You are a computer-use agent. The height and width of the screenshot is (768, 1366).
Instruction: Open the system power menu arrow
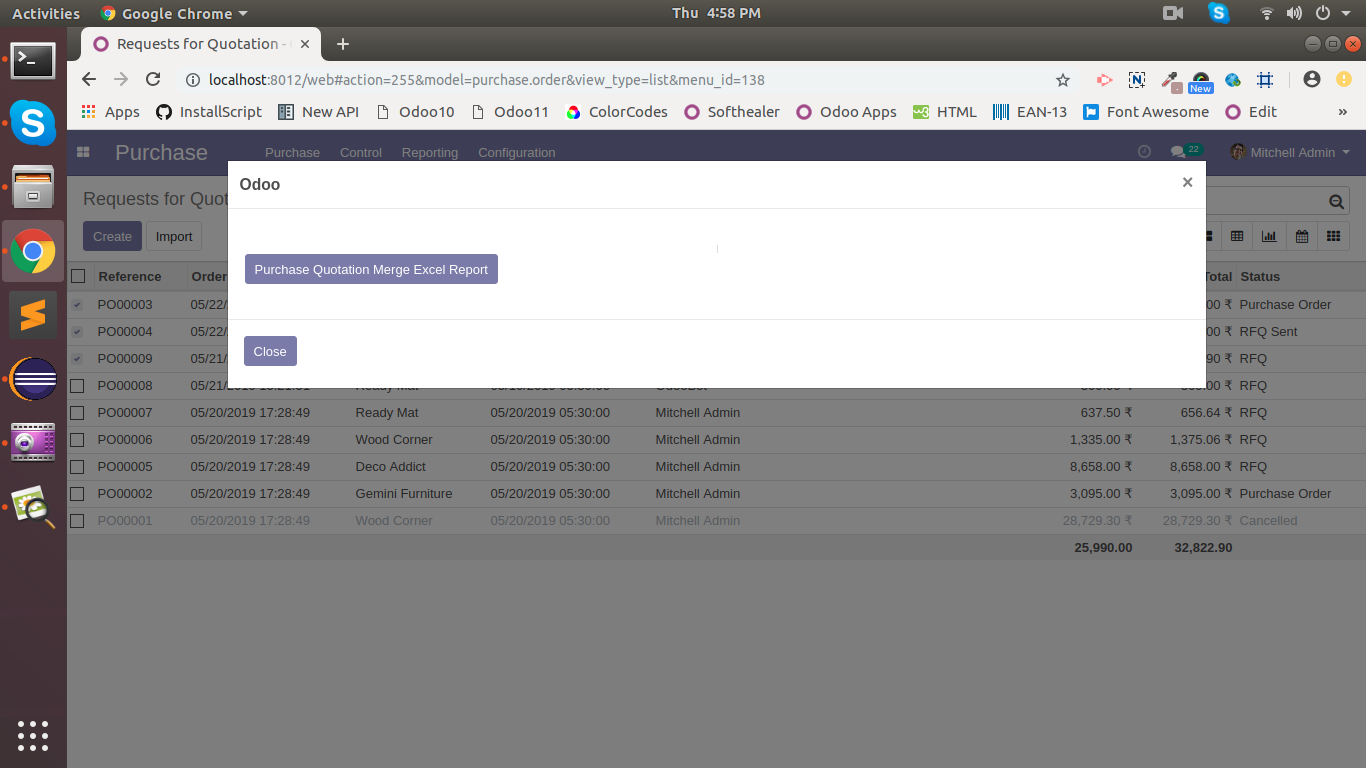1345,13
